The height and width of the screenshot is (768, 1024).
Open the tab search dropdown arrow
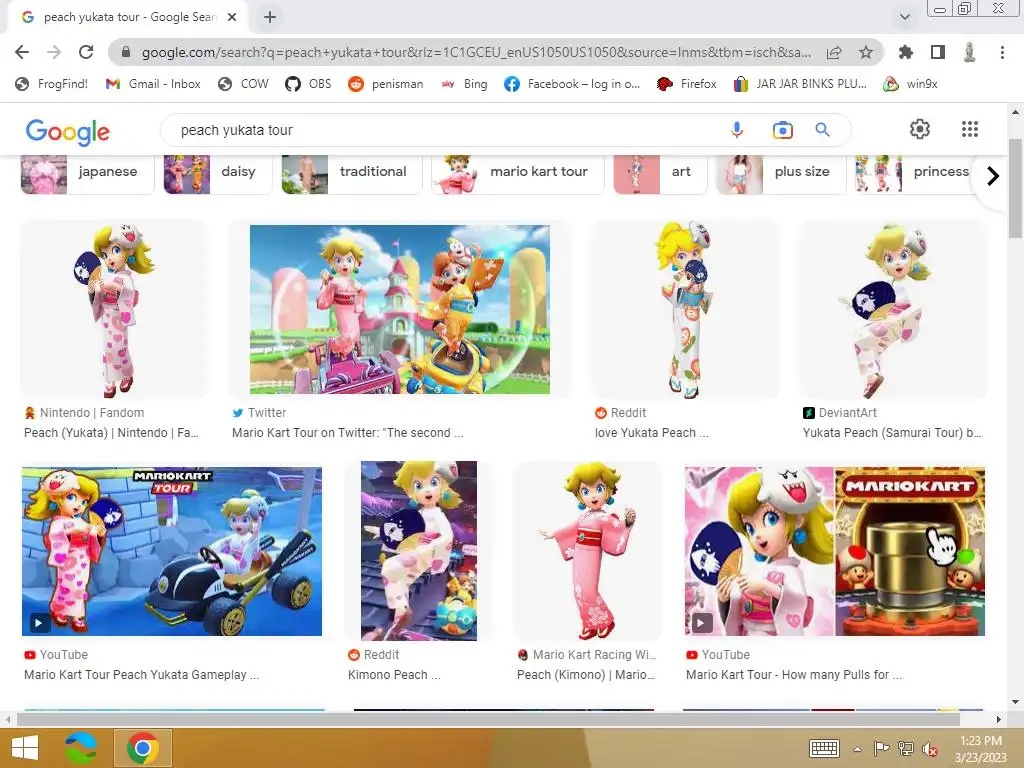click(x=905, y=17)
